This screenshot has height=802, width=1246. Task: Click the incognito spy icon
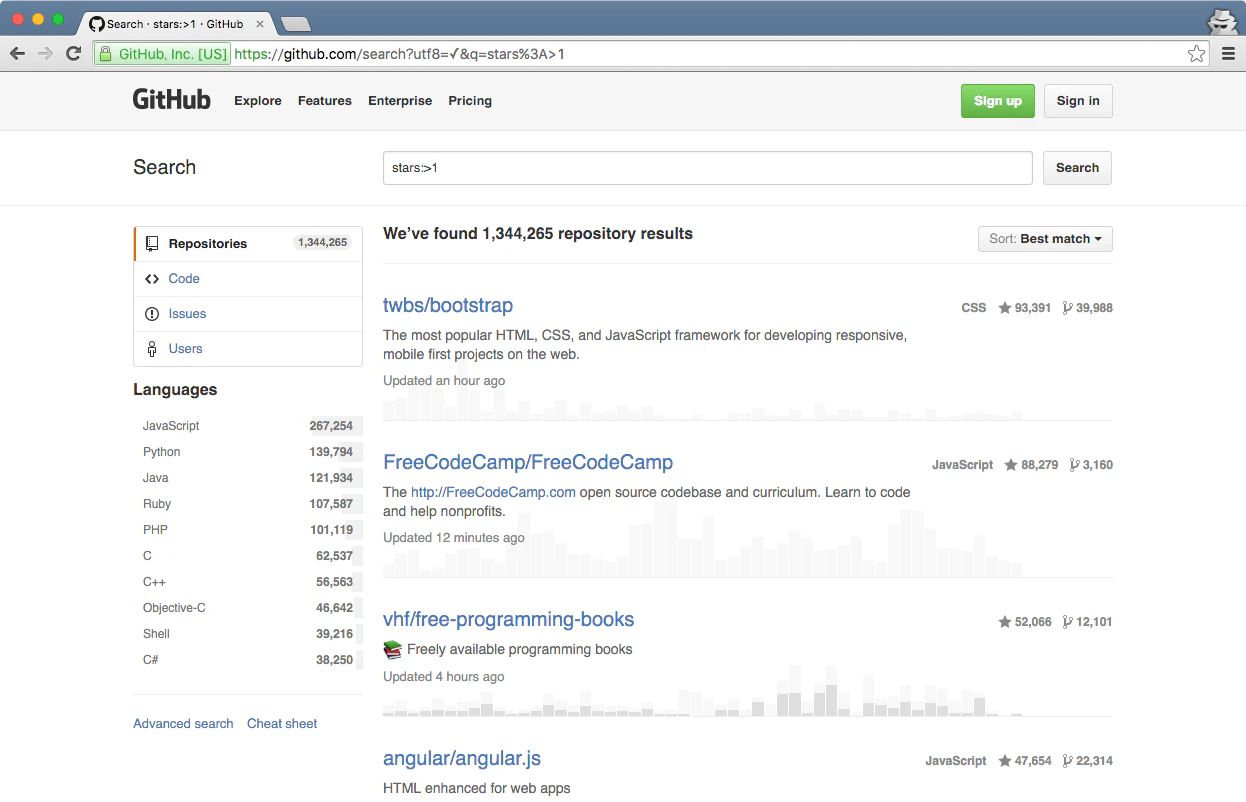click(x=1222, y=20)
